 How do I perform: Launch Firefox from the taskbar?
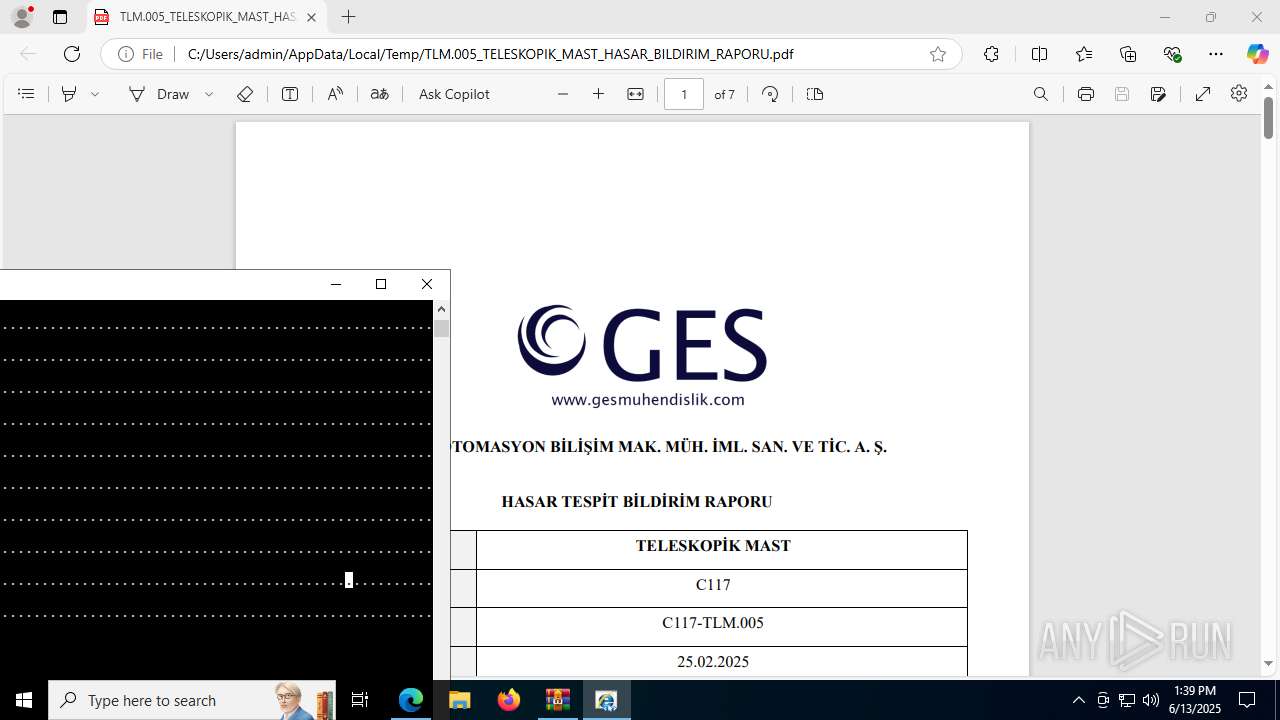click(x=509, y=700)
